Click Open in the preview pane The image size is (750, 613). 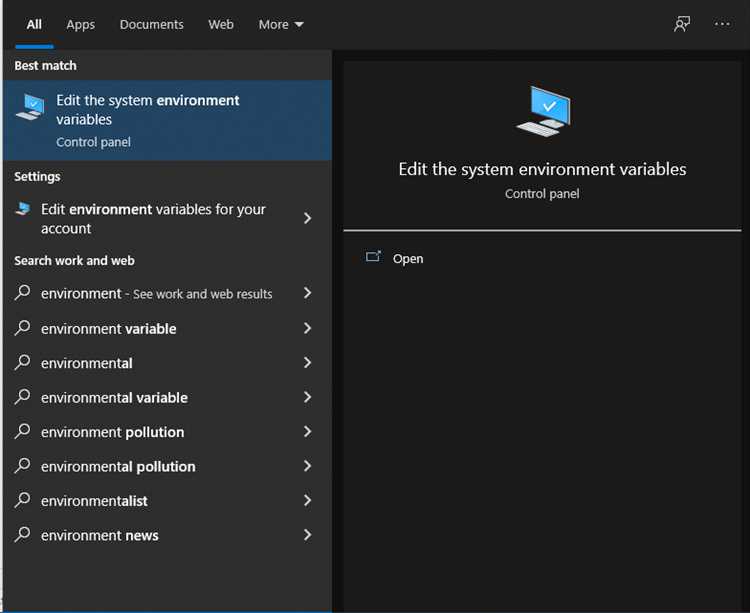(x=408, y=259)
